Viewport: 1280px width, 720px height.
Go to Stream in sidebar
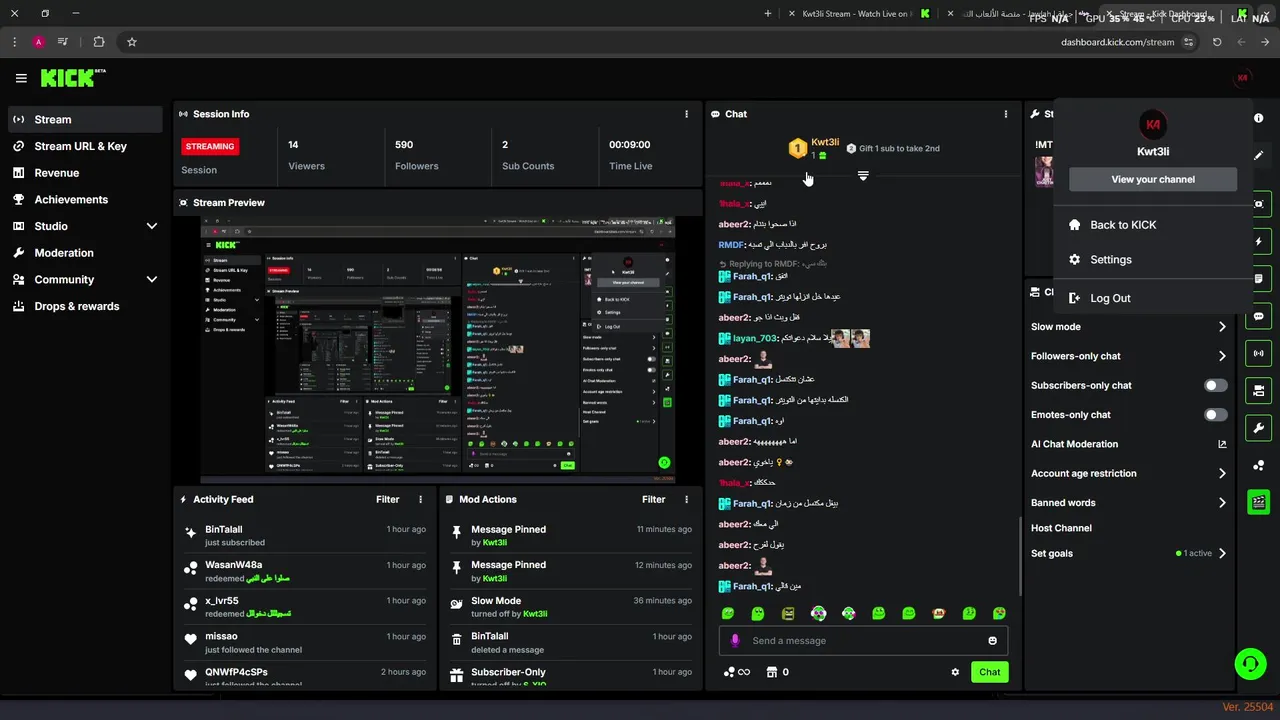pos(85,119)
